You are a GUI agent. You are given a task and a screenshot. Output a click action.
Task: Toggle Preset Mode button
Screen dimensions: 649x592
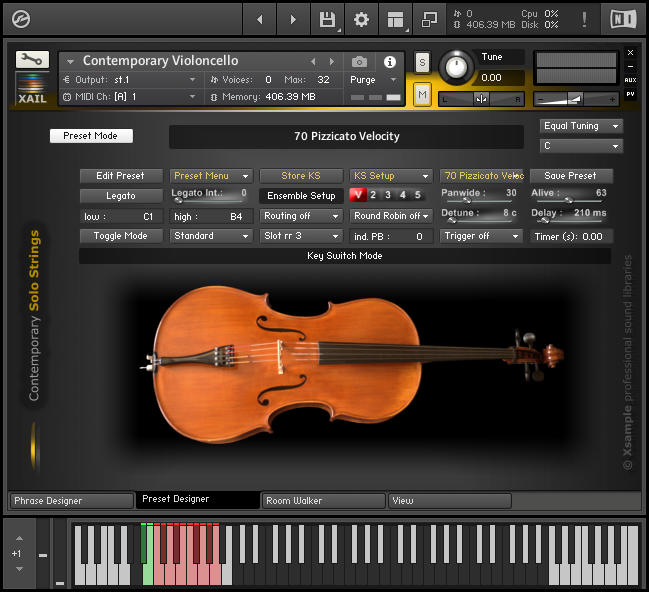tap(91, 136)
